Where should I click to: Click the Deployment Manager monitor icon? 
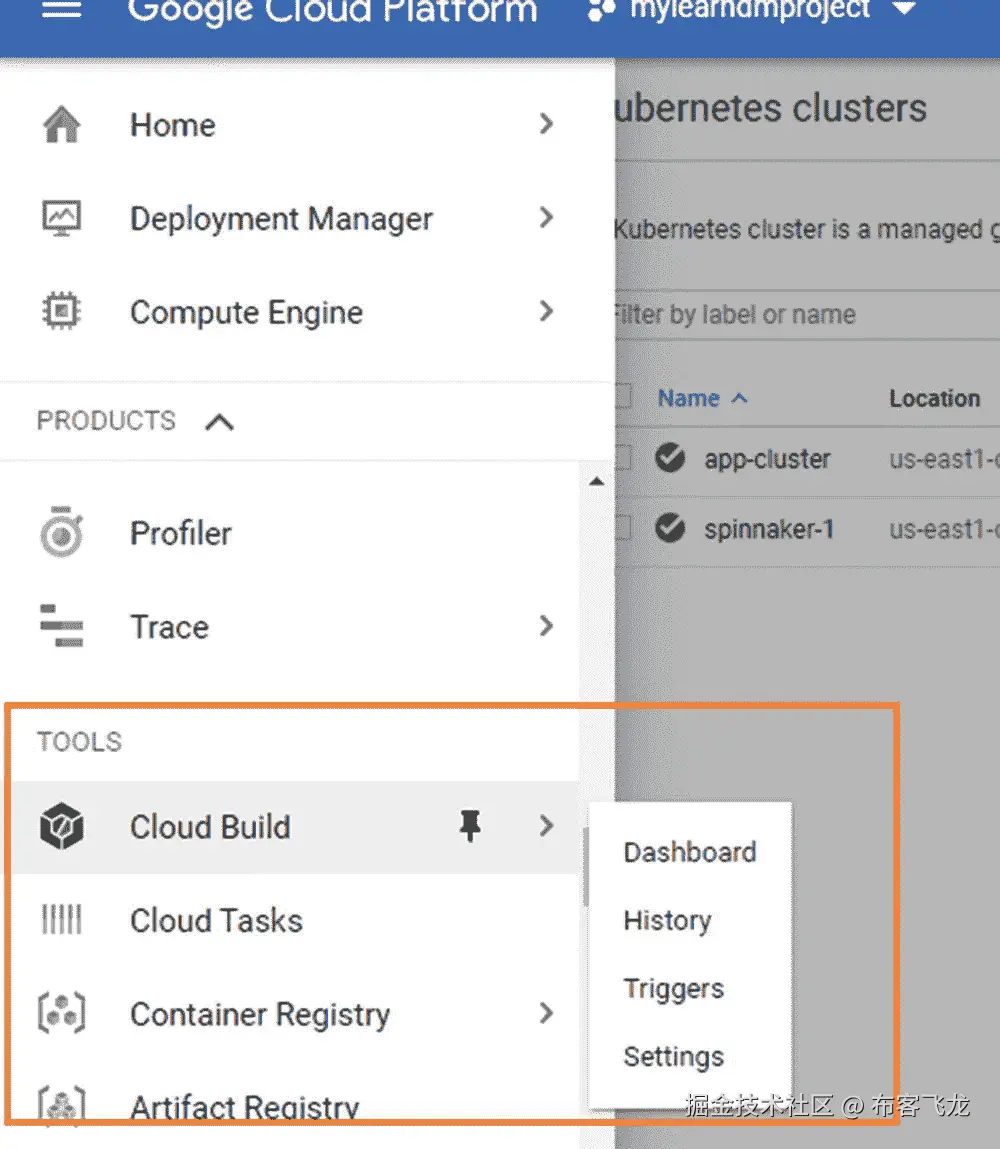tap(62, 218)
